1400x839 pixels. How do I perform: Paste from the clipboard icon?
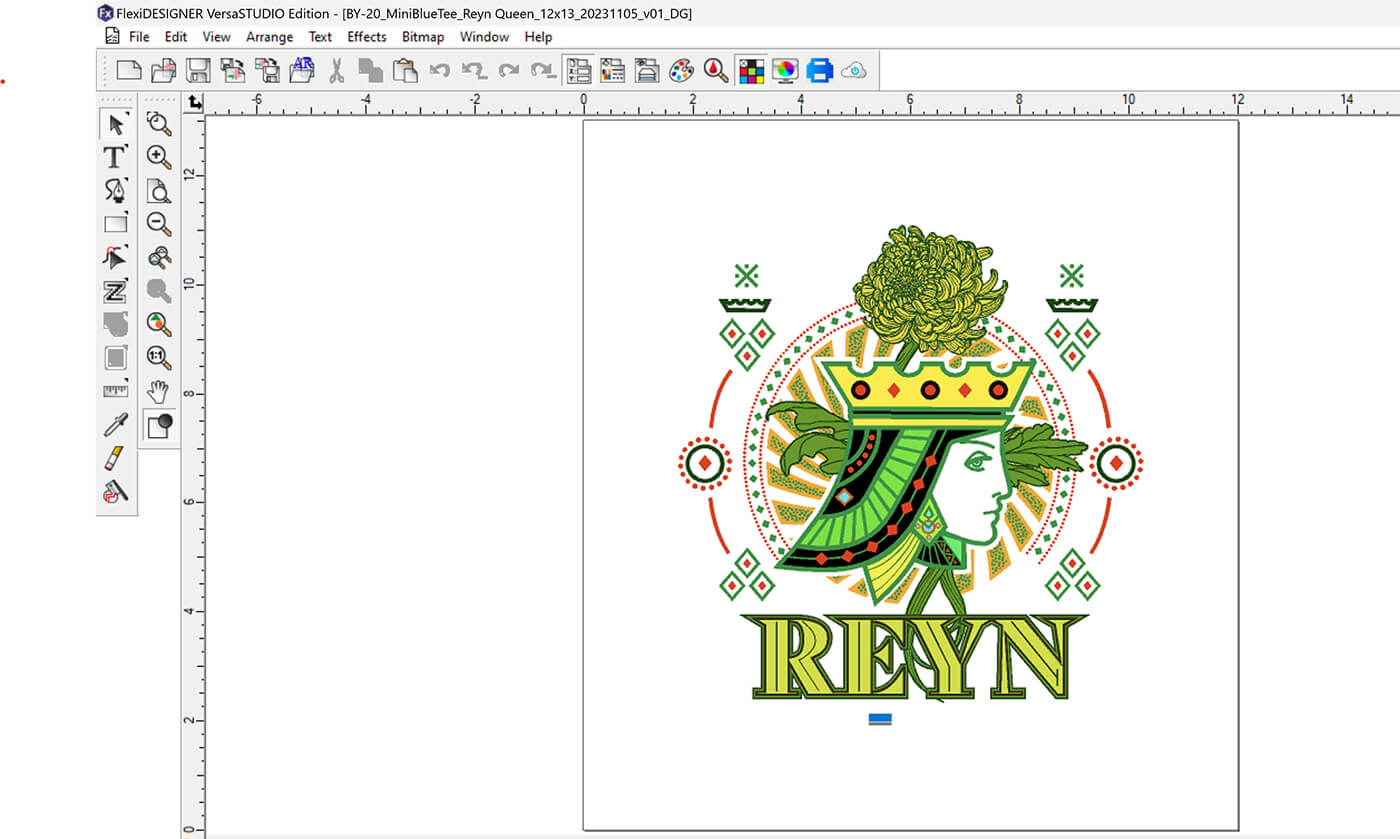(405, 70)
